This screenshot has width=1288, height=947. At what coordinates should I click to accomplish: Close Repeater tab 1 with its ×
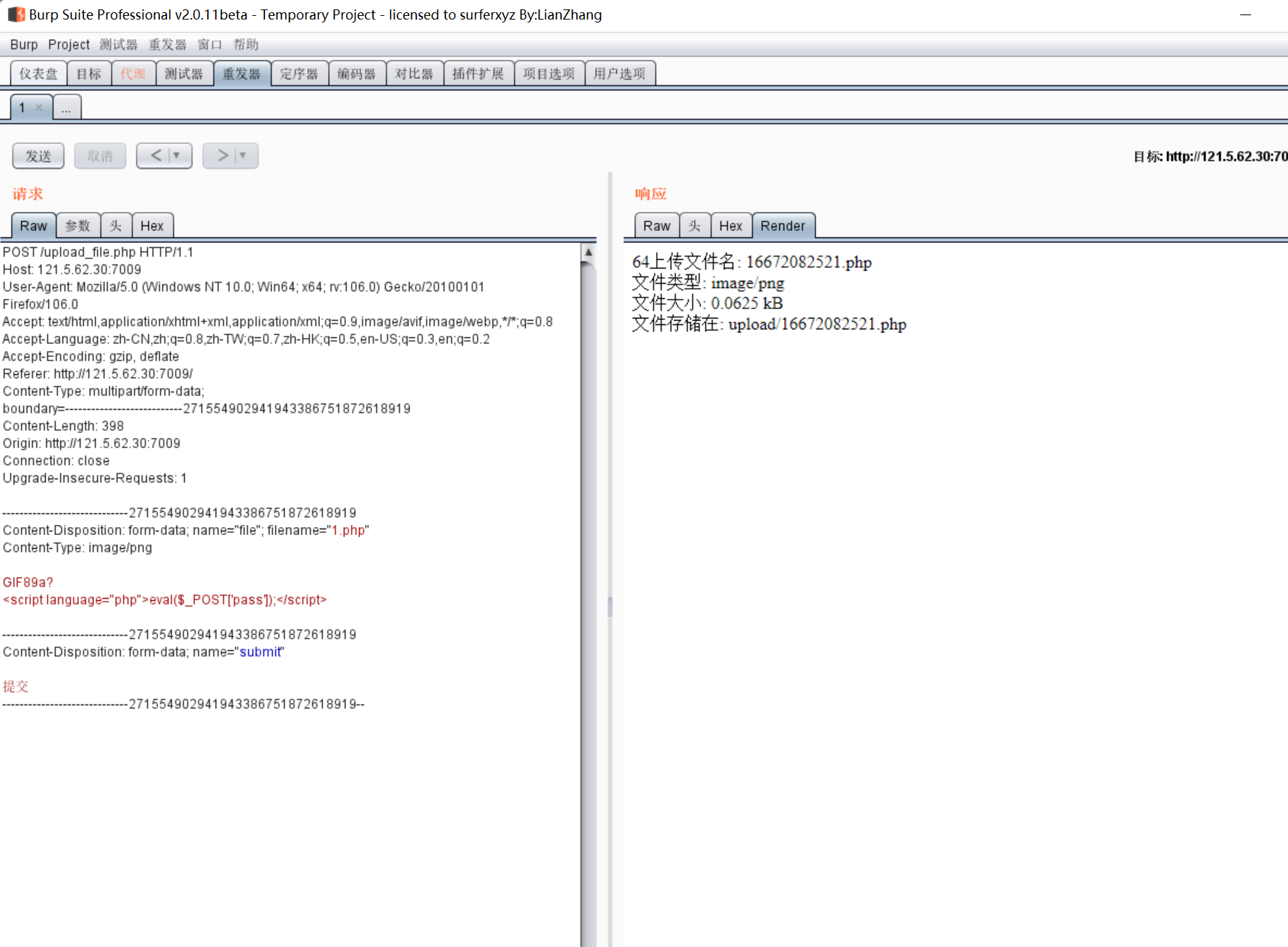(x=39, y=108)
